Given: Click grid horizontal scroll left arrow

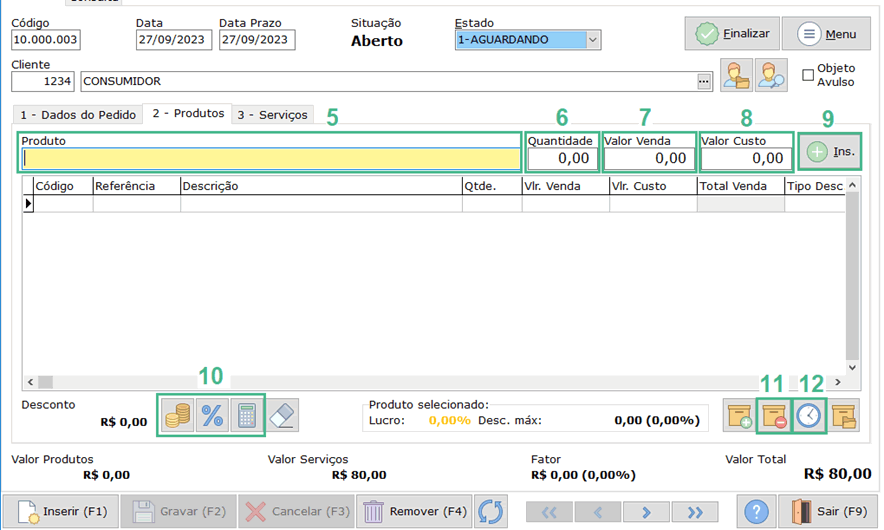Looking at the screenshot, I should pos(30,382).
